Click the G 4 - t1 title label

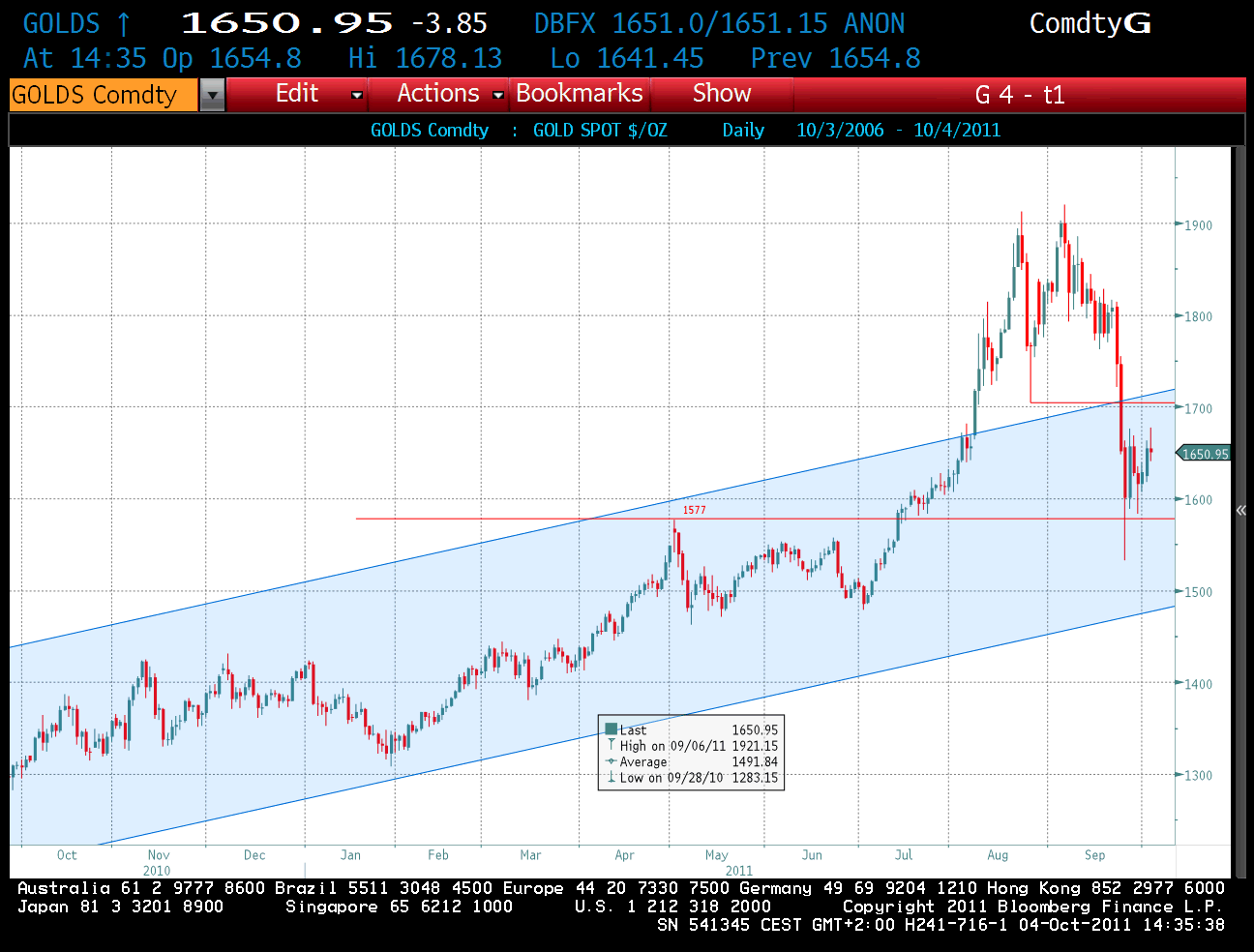(x=1020, y=95)
